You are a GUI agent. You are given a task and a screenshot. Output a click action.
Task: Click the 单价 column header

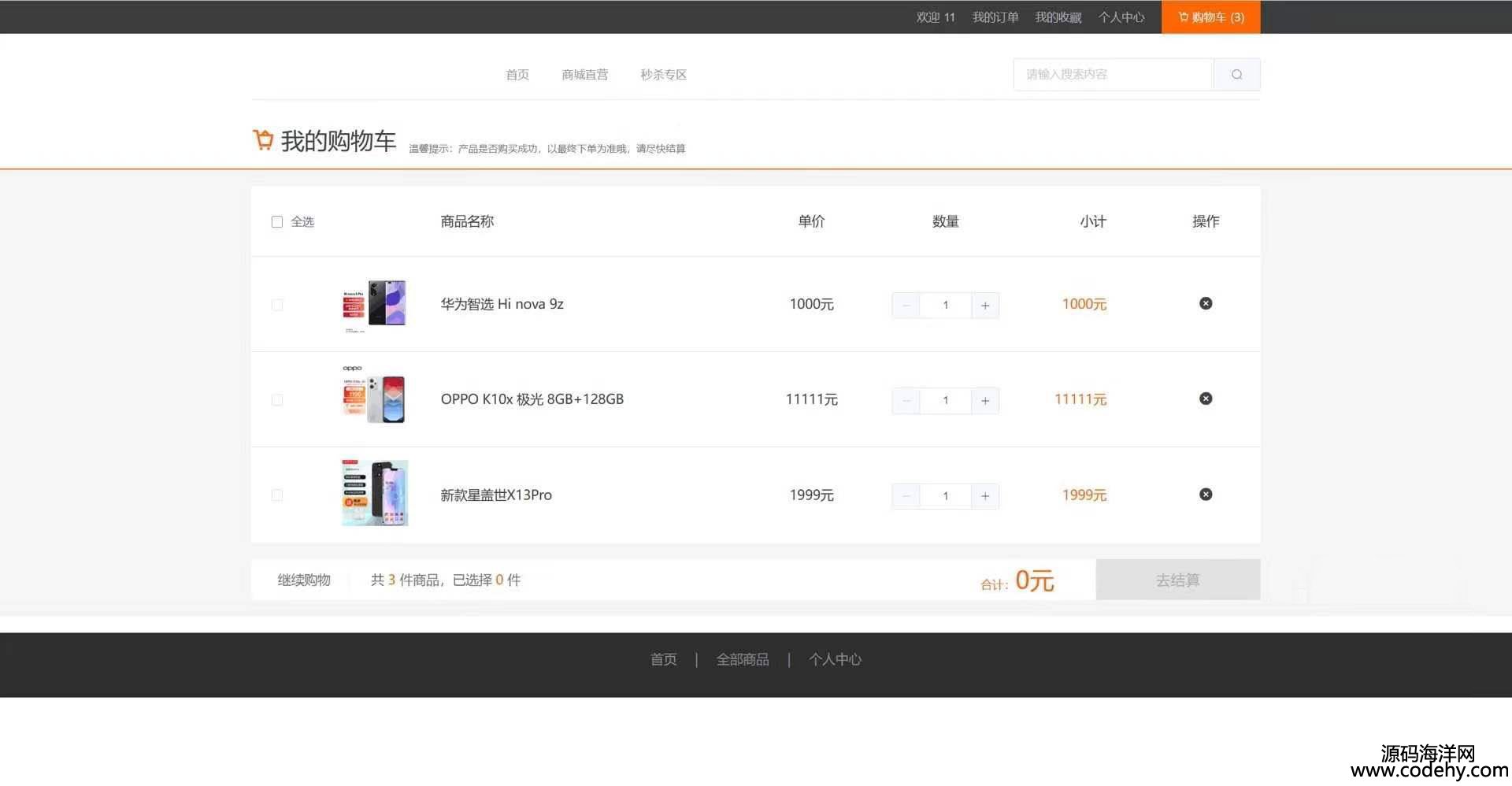click(811, 221)
